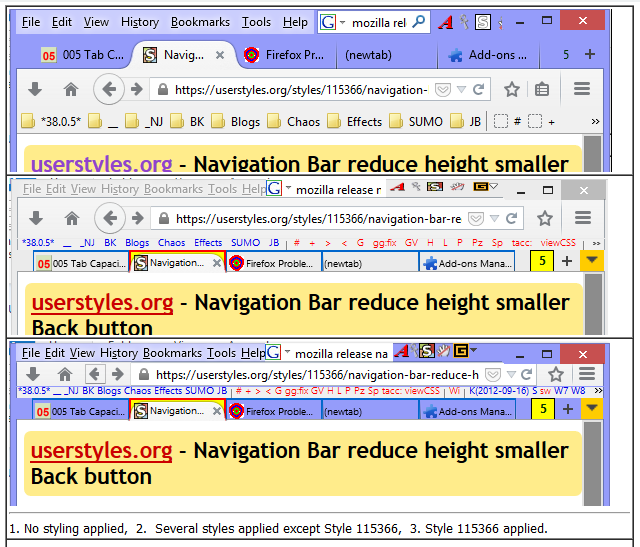Switch to the Firefox Pr... tab in the top window
Viewport: 640px width, 547px height.
pos(286,55)
